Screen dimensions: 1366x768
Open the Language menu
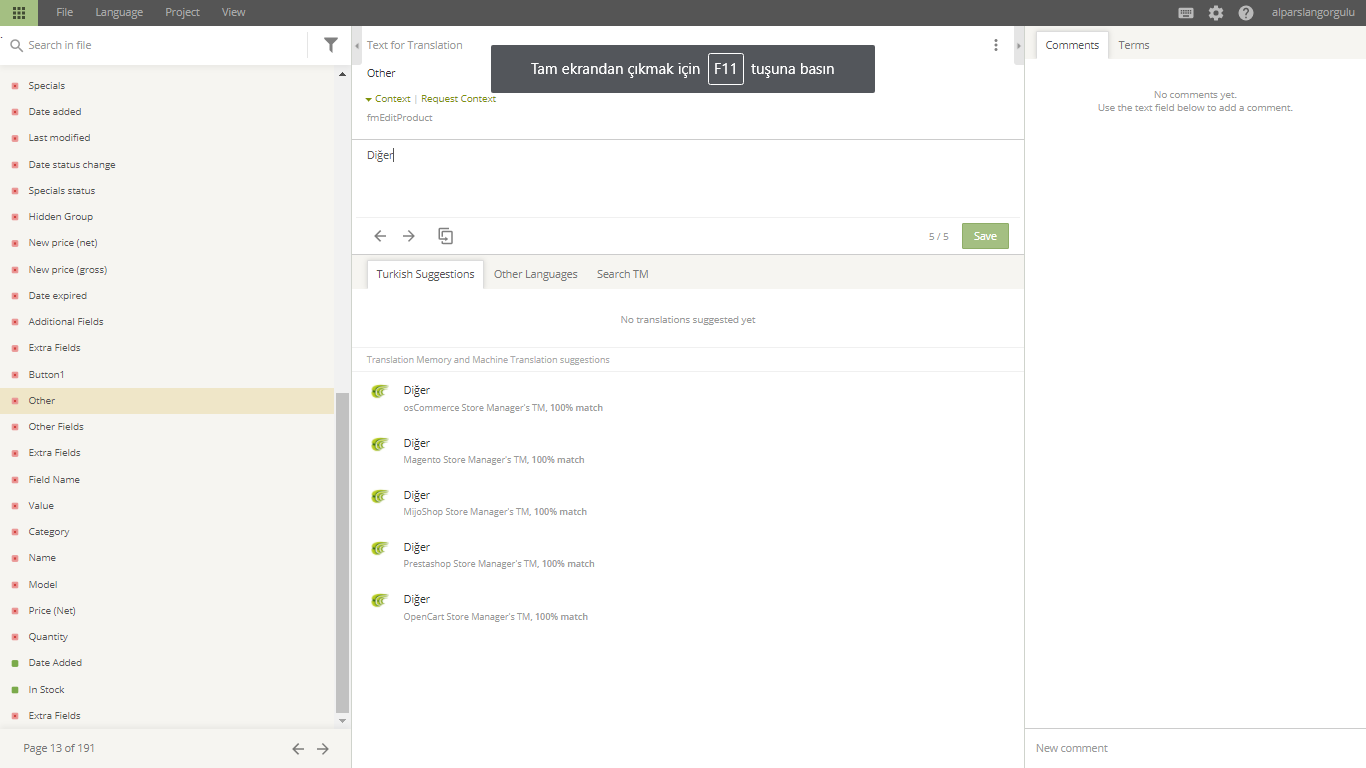click(119, 13)
